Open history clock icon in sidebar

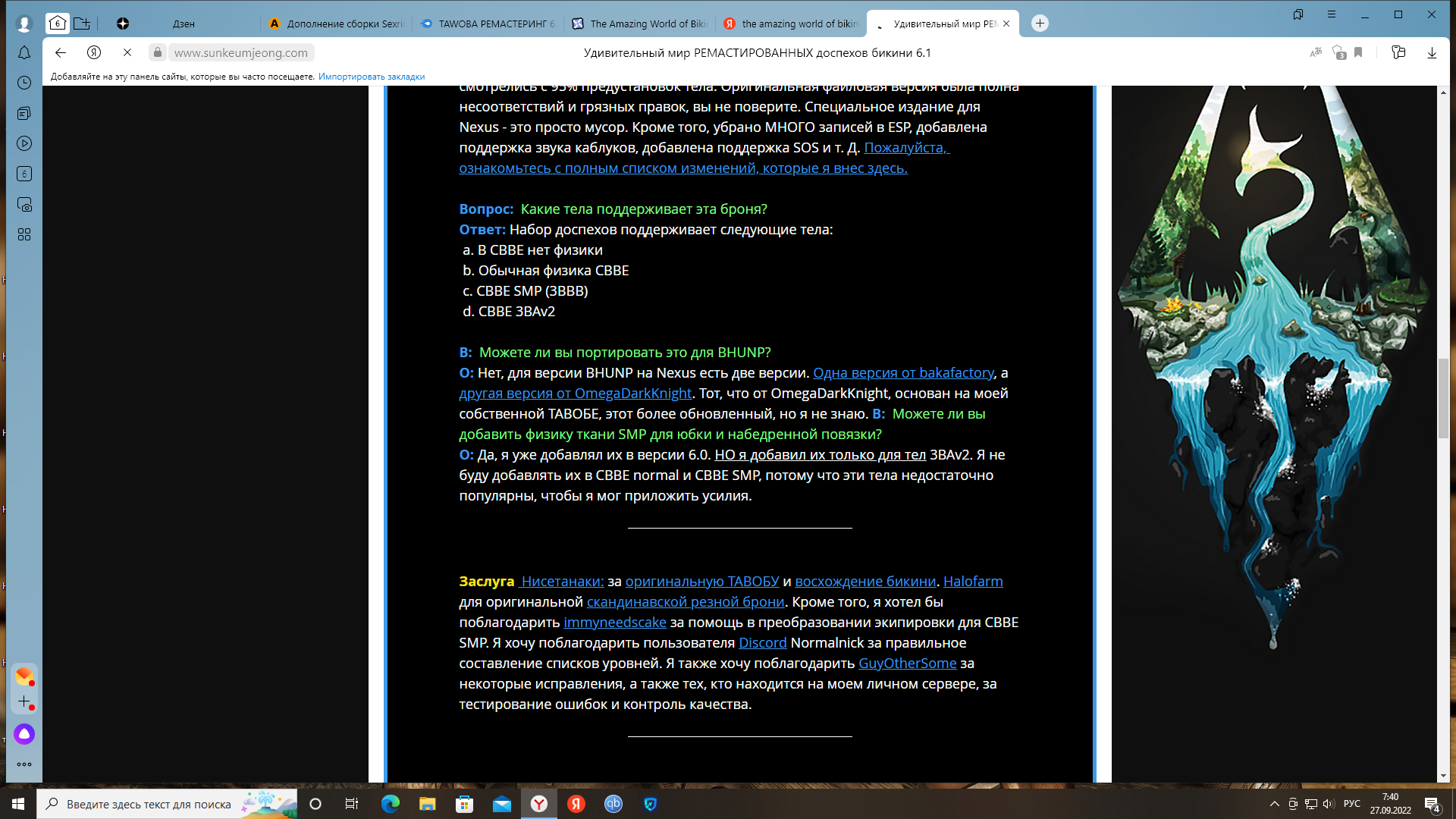coord(24,83)
